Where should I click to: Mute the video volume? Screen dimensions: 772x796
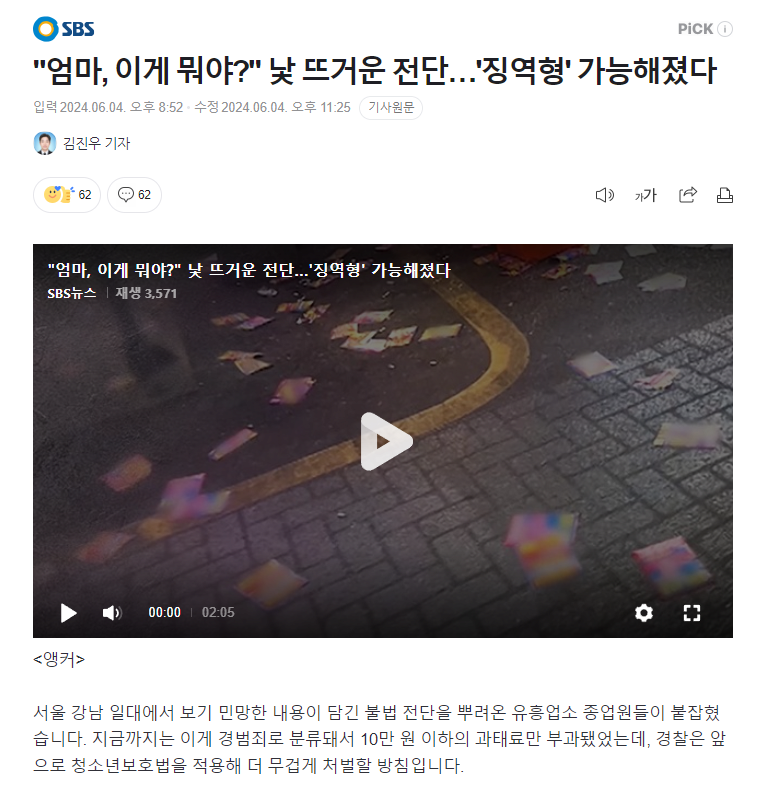coord(112,613)
